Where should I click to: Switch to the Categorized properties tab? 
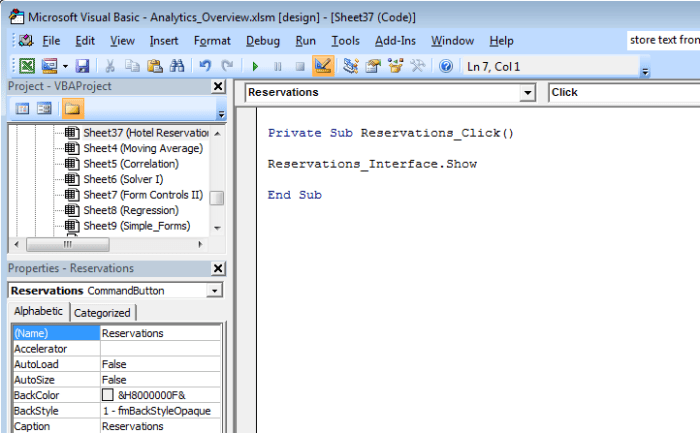[x=102, y=313]
